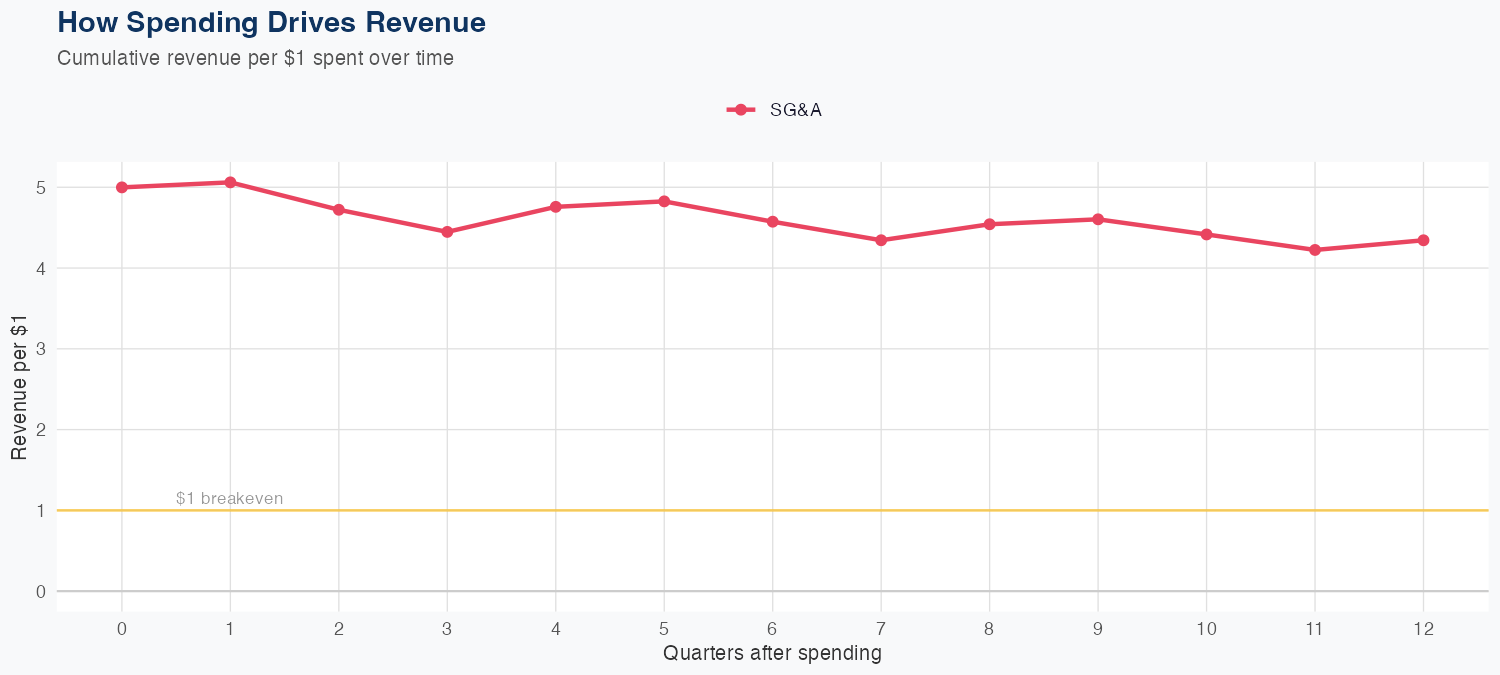Click the Quarters after spending axis title
This screenshot has width=1500, height=675.
point(772,654)
